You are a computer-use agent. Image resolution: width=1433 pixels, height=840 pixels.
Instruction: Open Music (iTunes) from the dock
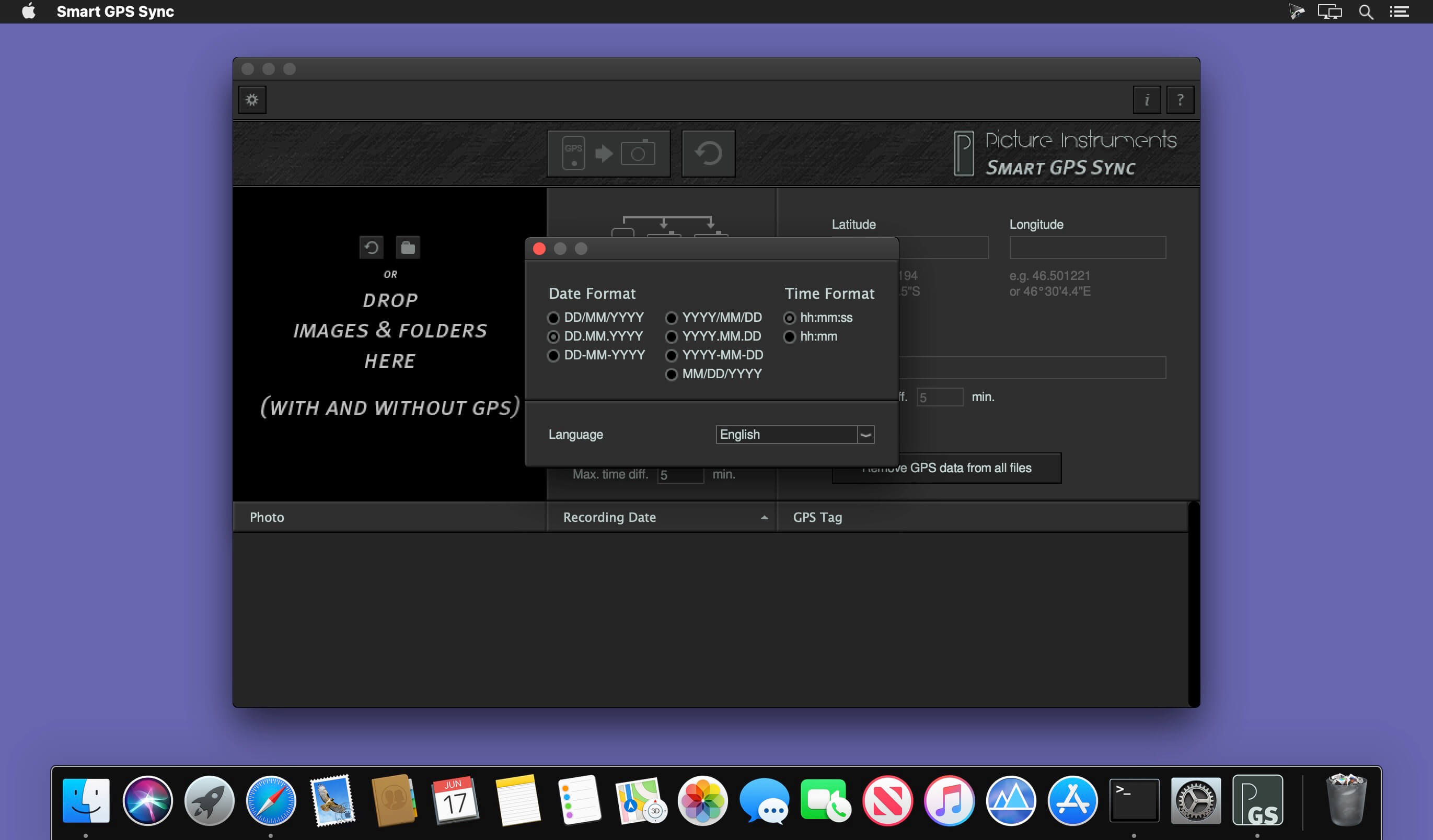pyautogui.click(x=949, y=800)
